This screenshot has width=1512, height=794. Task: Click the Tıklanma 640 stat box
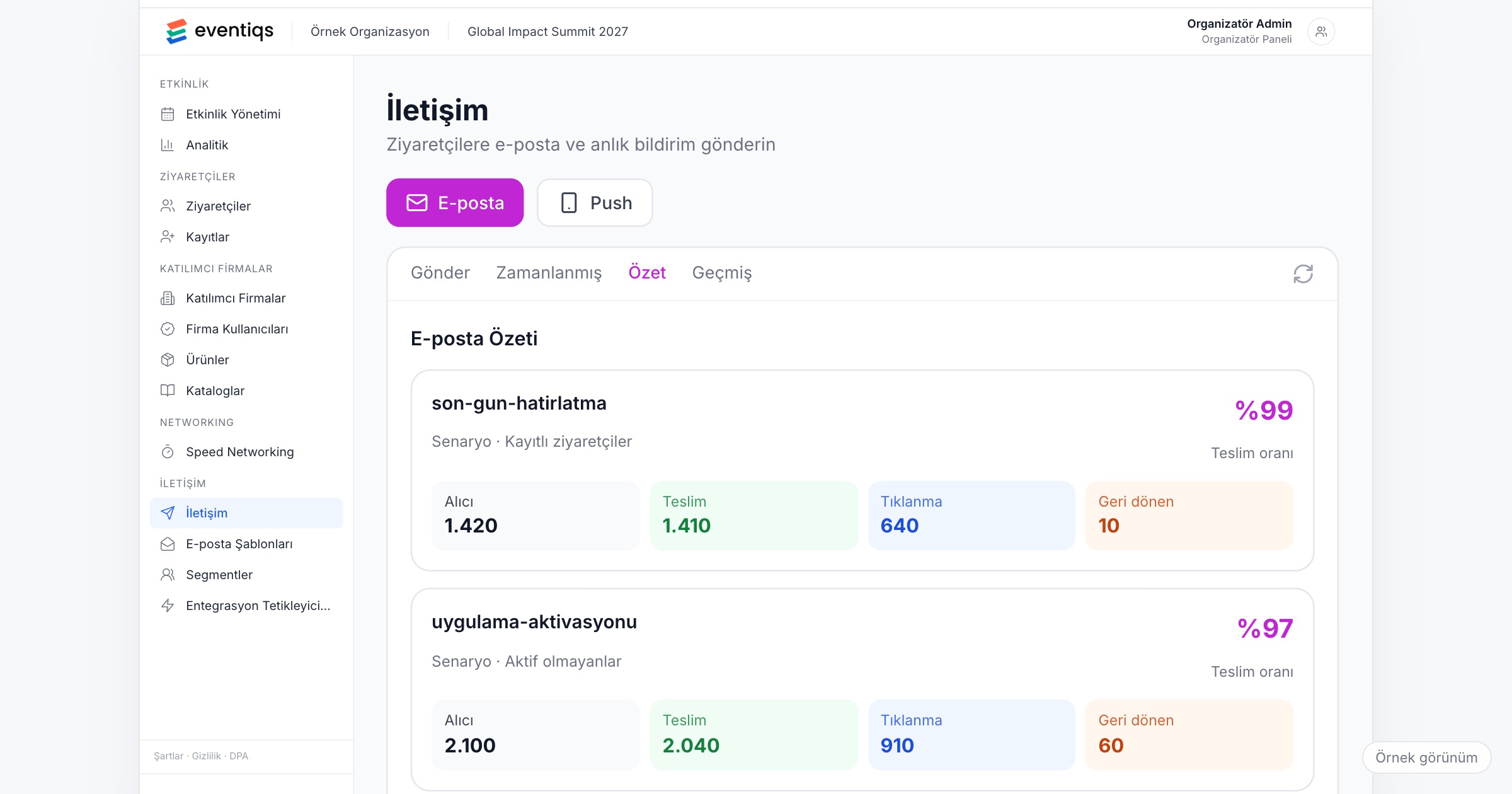tap(971, 515)
